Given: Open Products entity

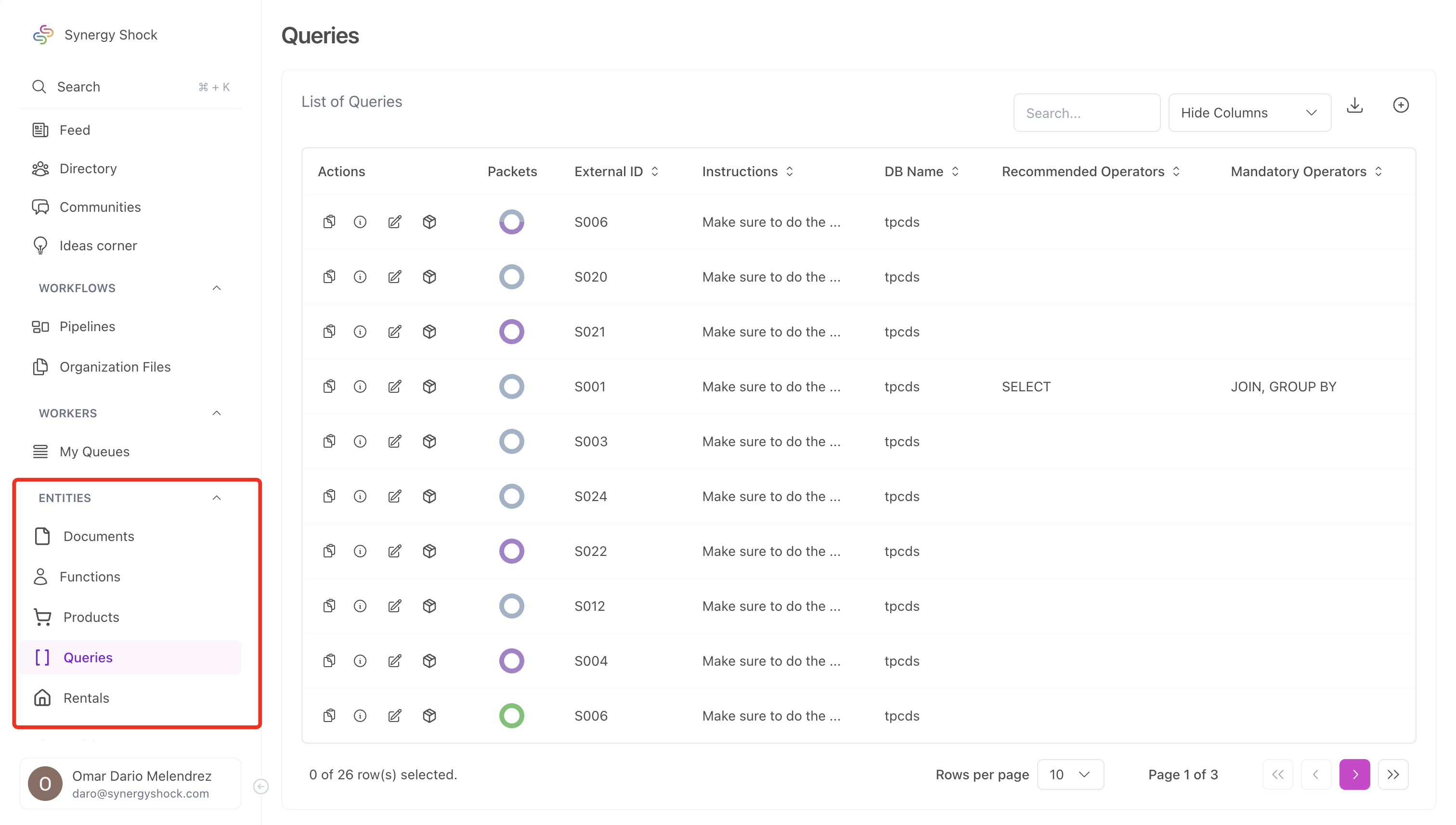Looking at the screenshot, I should click(x=130, y=617).
